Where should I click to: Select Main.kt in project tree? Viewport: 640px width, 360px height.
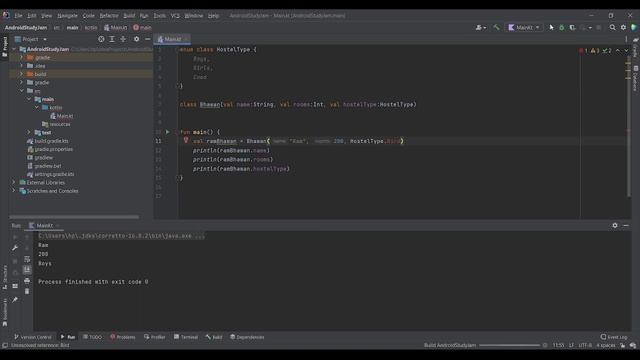click(x=62, y=116)
